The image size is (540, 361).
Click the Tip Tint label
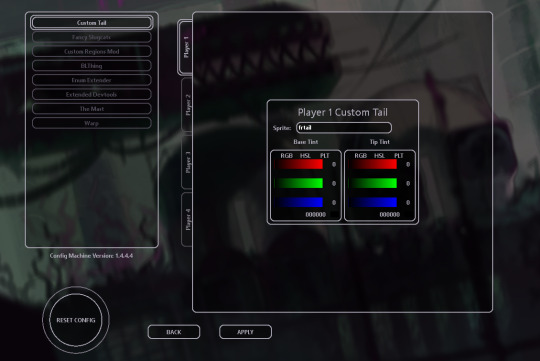click(380, 142)
